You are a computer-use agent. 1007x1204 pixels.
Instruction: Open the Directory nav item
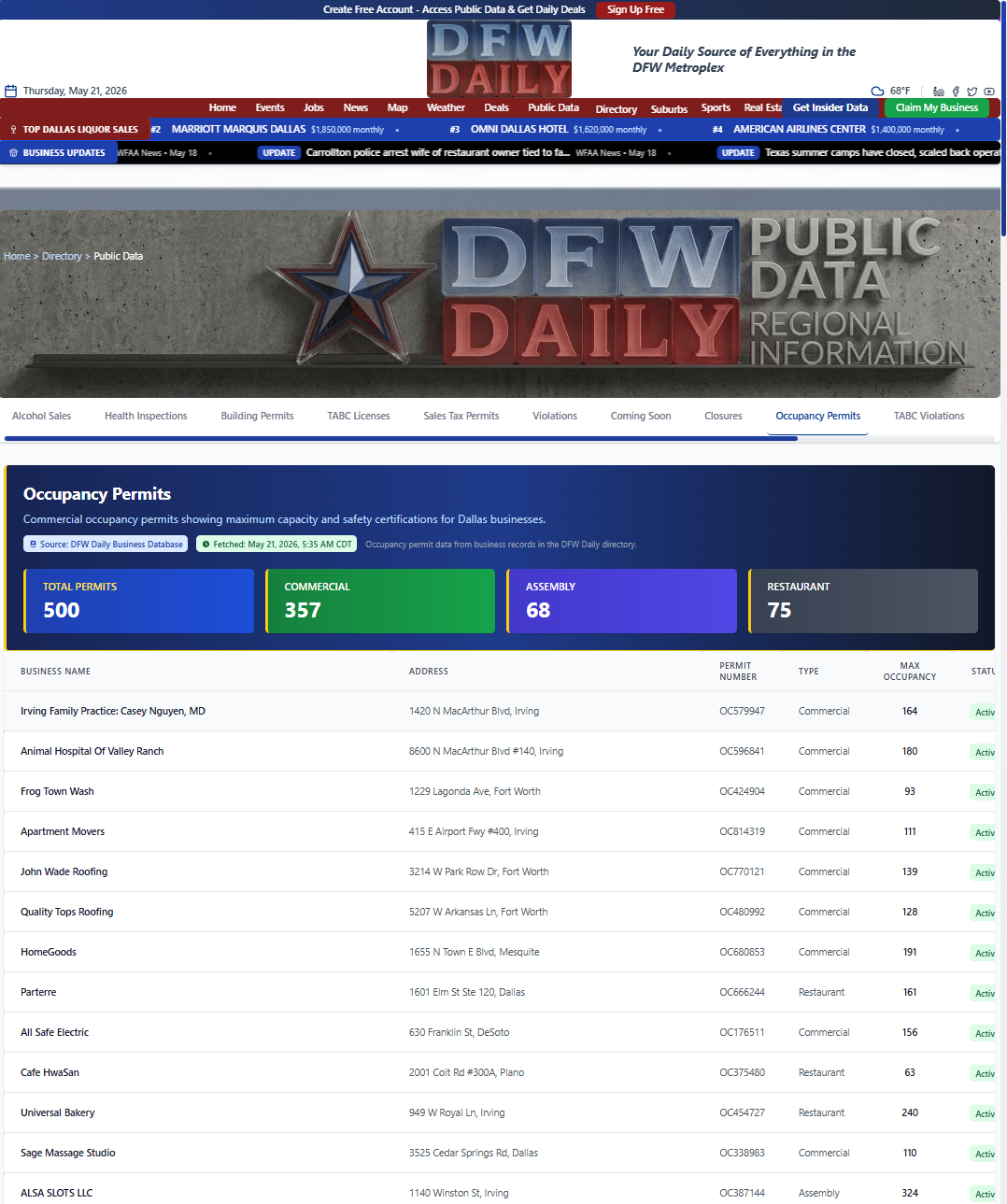point(617,109)
